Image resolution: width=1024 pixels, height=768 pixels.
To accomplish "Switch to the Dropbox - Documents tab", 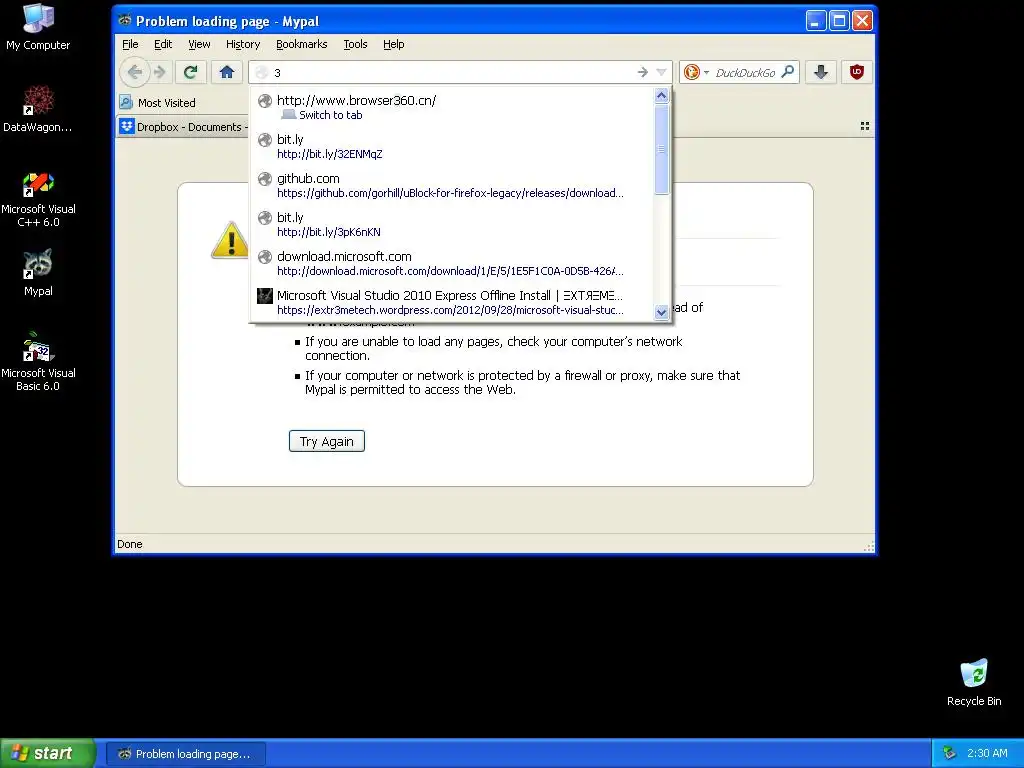I will 183,127.
